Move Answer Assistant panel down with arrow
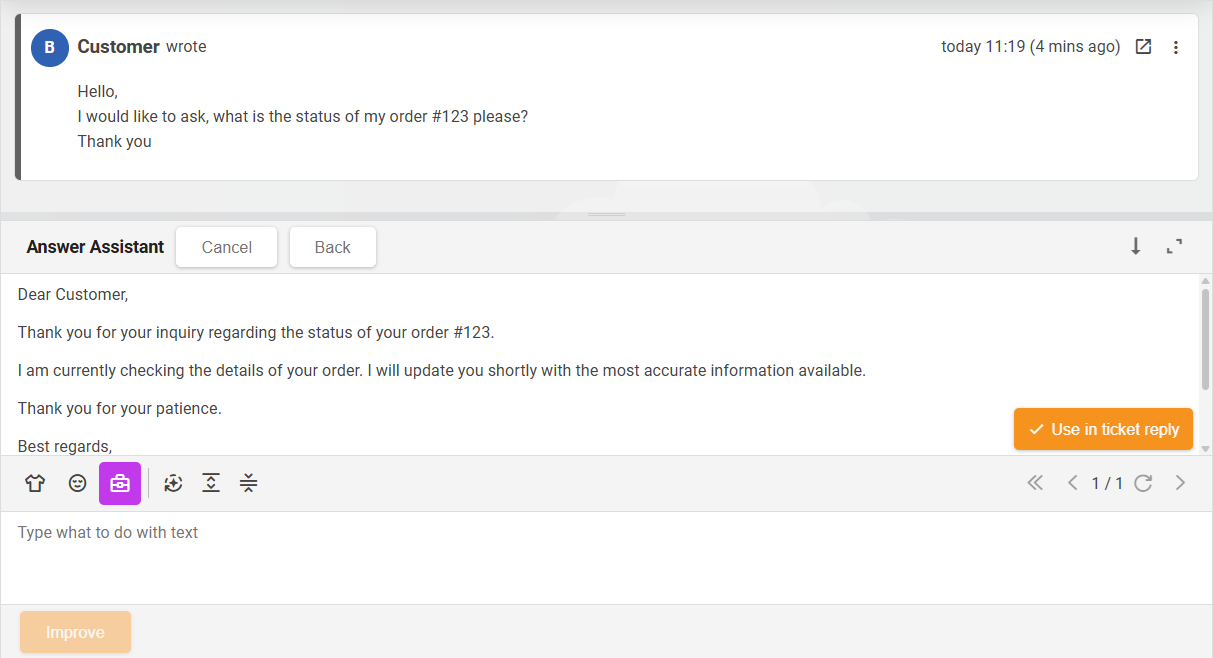 1136,247
